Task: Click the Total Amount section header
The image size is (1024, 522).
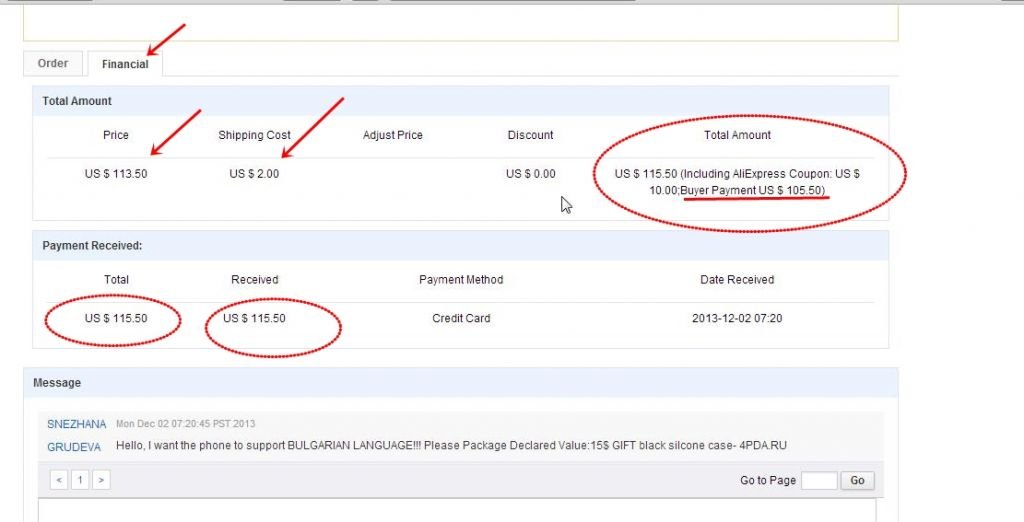Action: click(77, 101)
